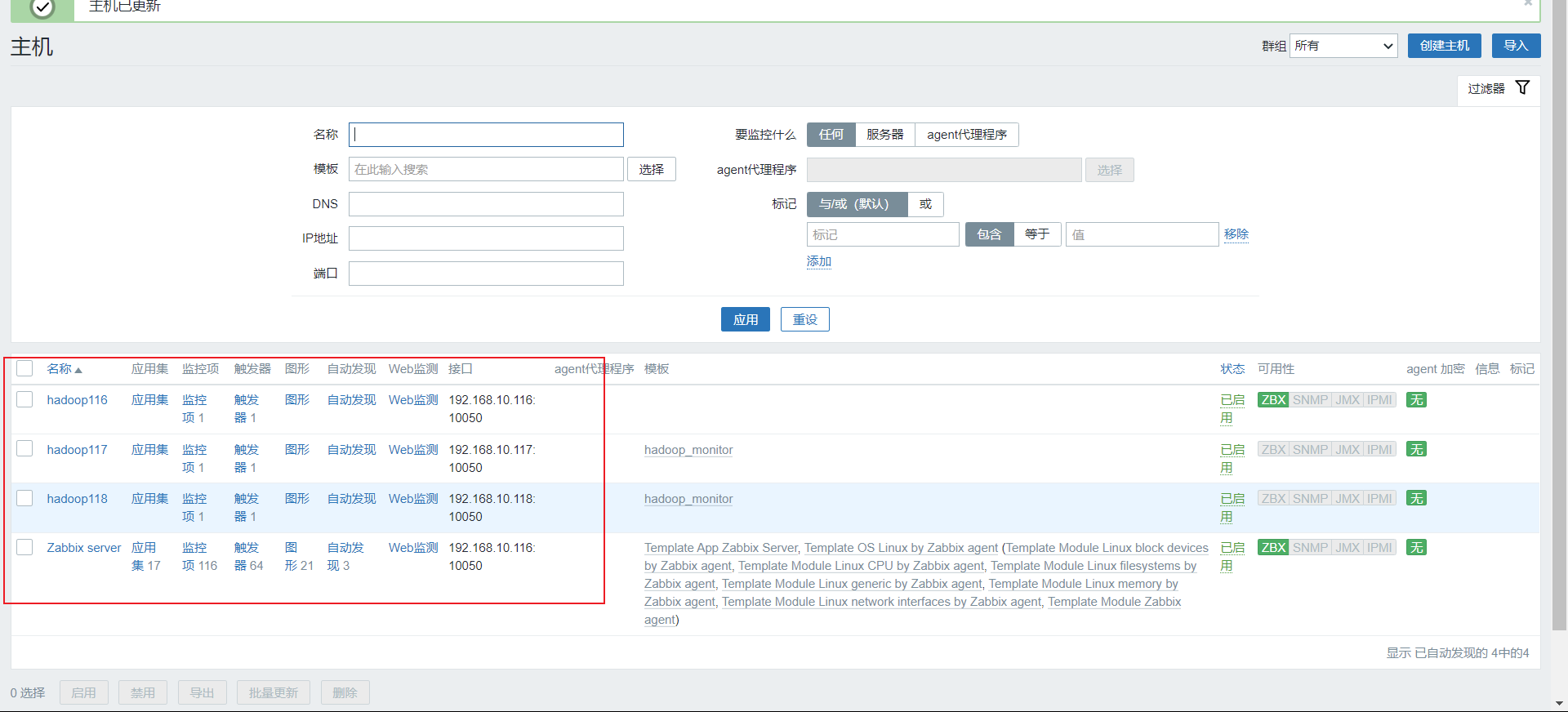Image resolution: width=1568 pixels, height=712 pixels.
Task: Sort by 状态 column header
Action: (x=1232, y=369)
